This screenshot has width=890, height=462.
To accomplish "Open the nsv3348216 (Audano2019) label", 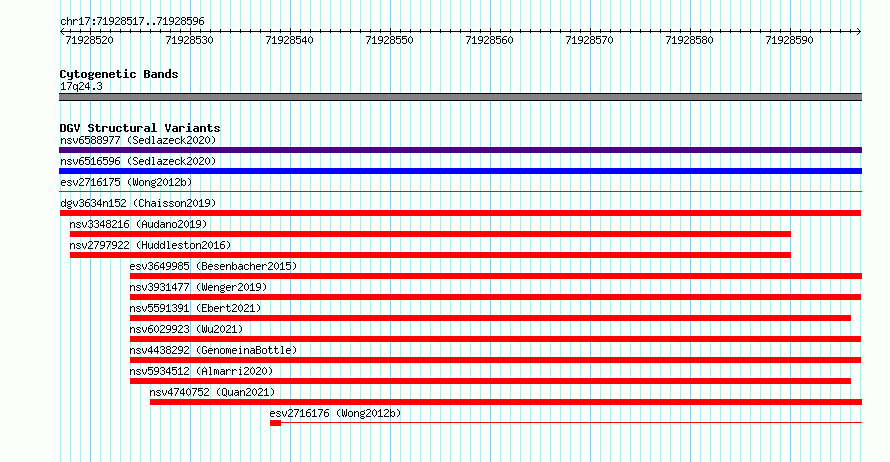I will point(138,224).
